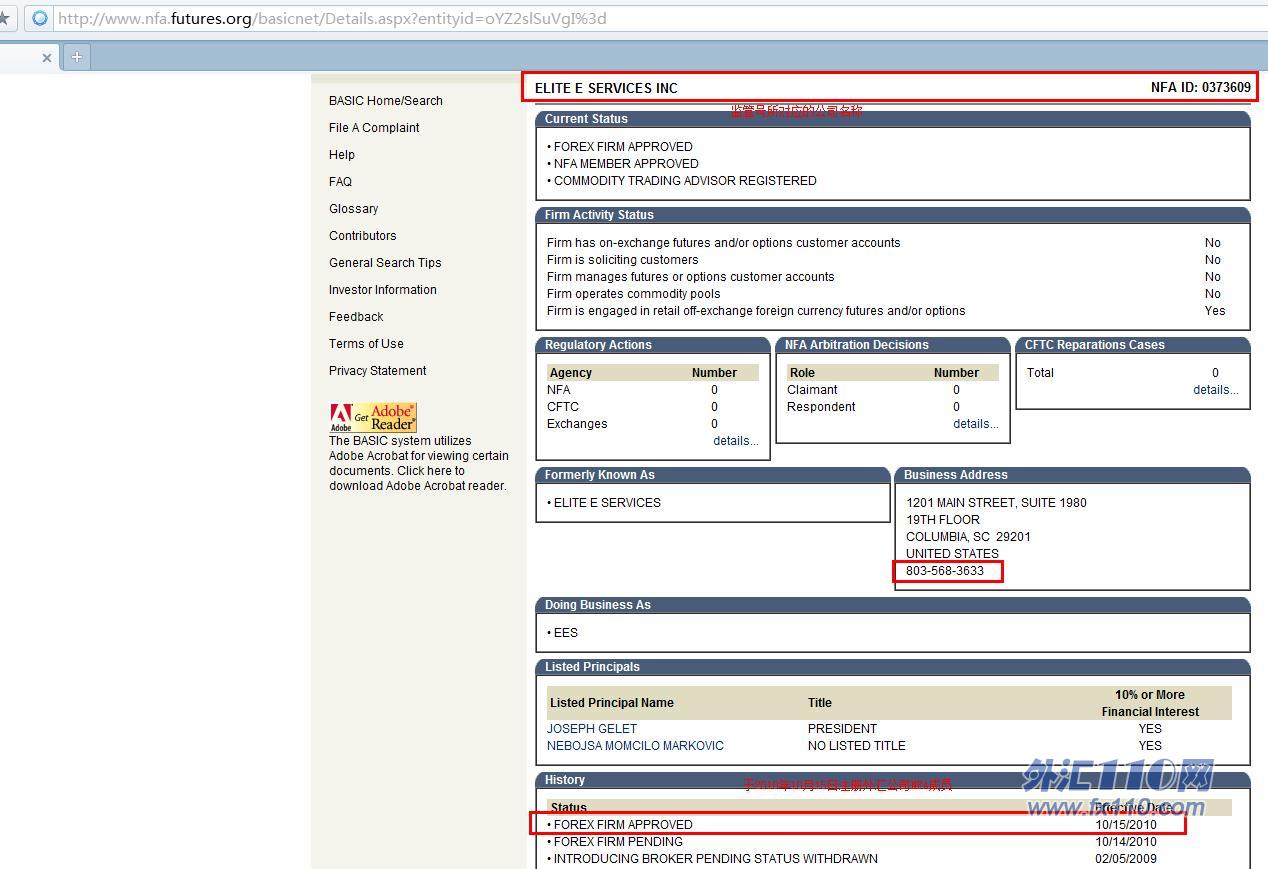Open the FAQ sidebar link
The height and width of the screenshot is (869, 1268).
(x=340, y=182)
